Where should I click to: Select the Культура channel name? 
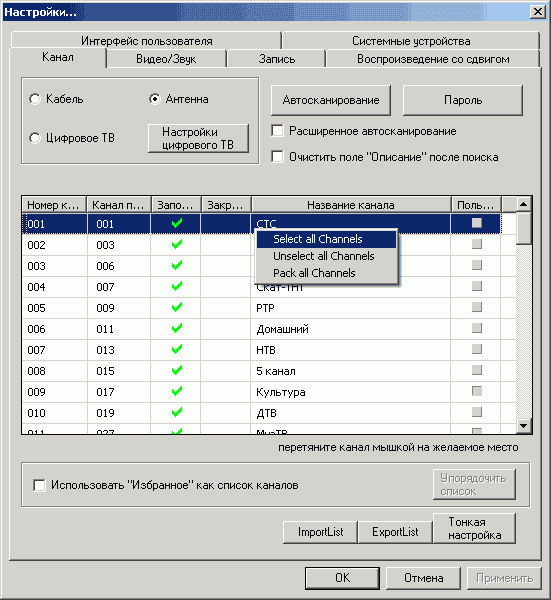click(x=280, y=392)
